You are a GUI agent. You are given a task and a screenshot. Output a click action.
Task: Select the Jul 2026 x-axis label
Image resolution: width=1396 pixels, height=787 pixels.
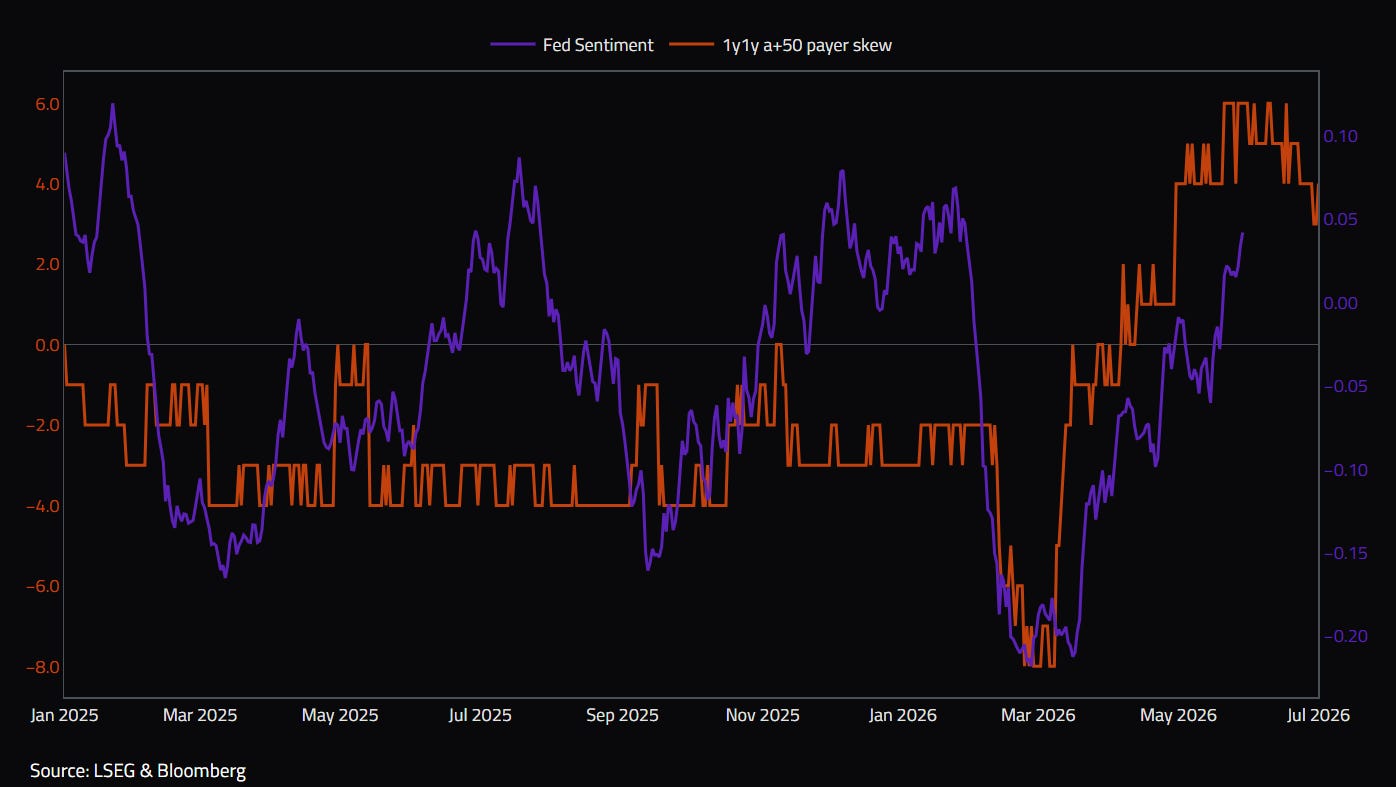point(1318,715)
